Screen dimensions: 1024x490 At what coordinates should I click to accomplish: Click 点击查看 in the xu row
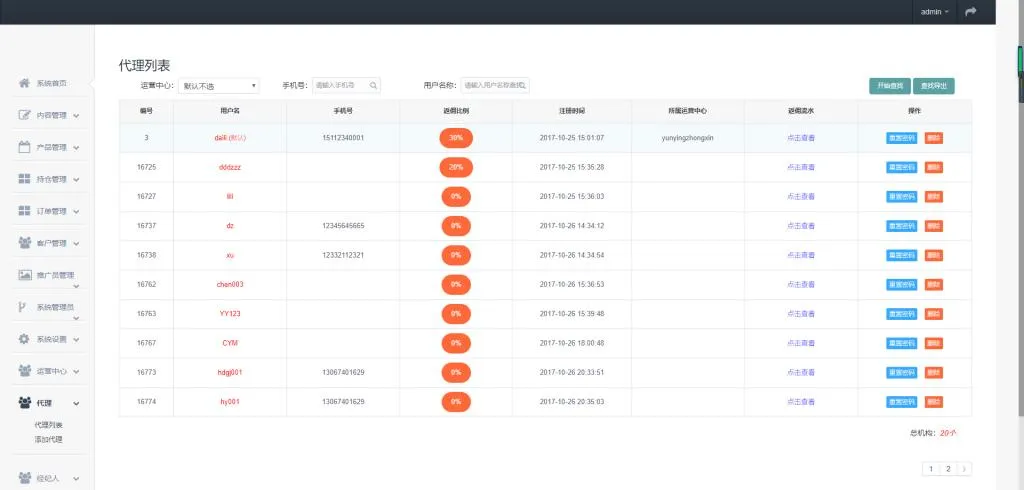point(801,255)
